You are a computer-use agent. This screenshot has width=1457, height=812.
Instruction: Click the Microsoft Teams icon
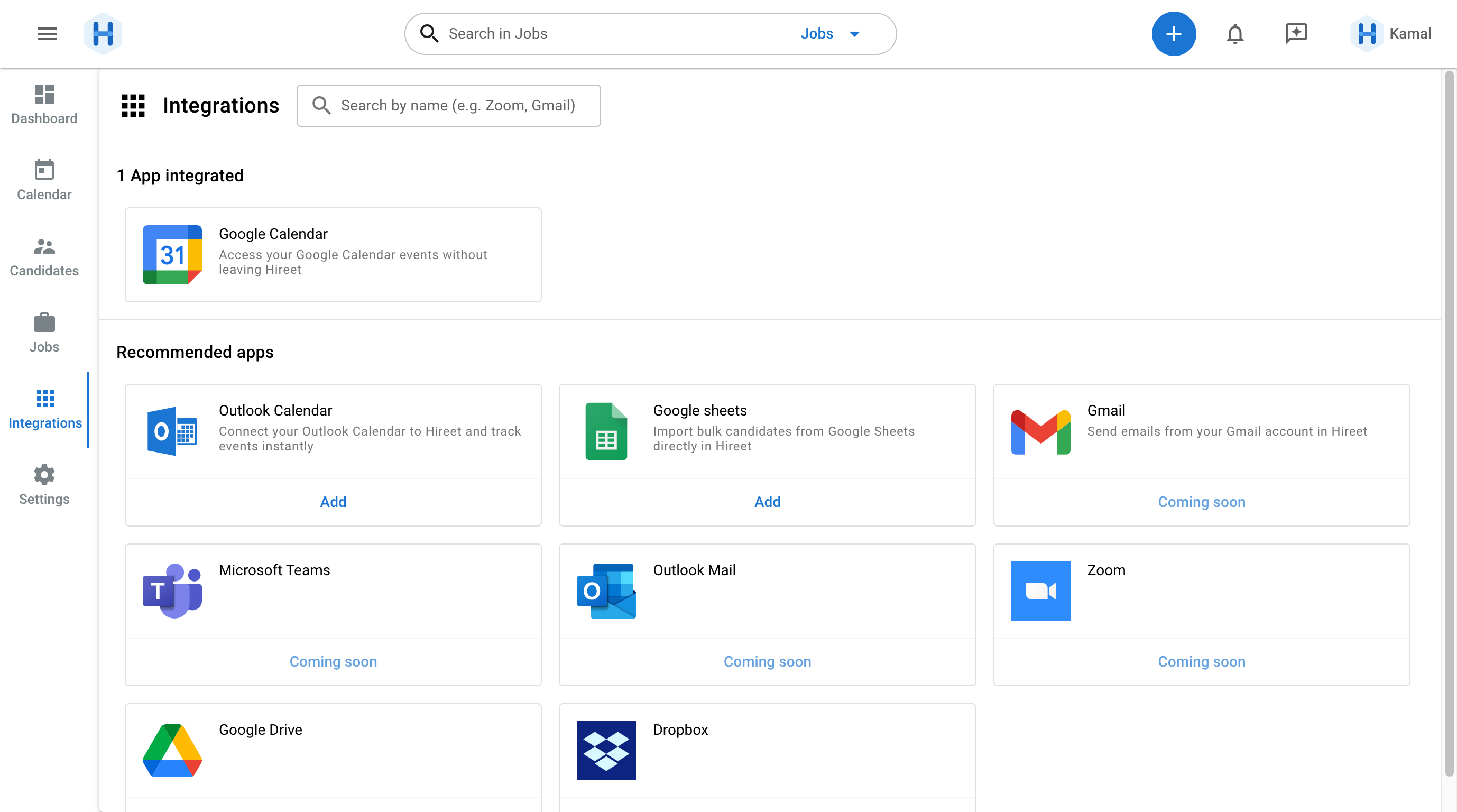[172, 591]
